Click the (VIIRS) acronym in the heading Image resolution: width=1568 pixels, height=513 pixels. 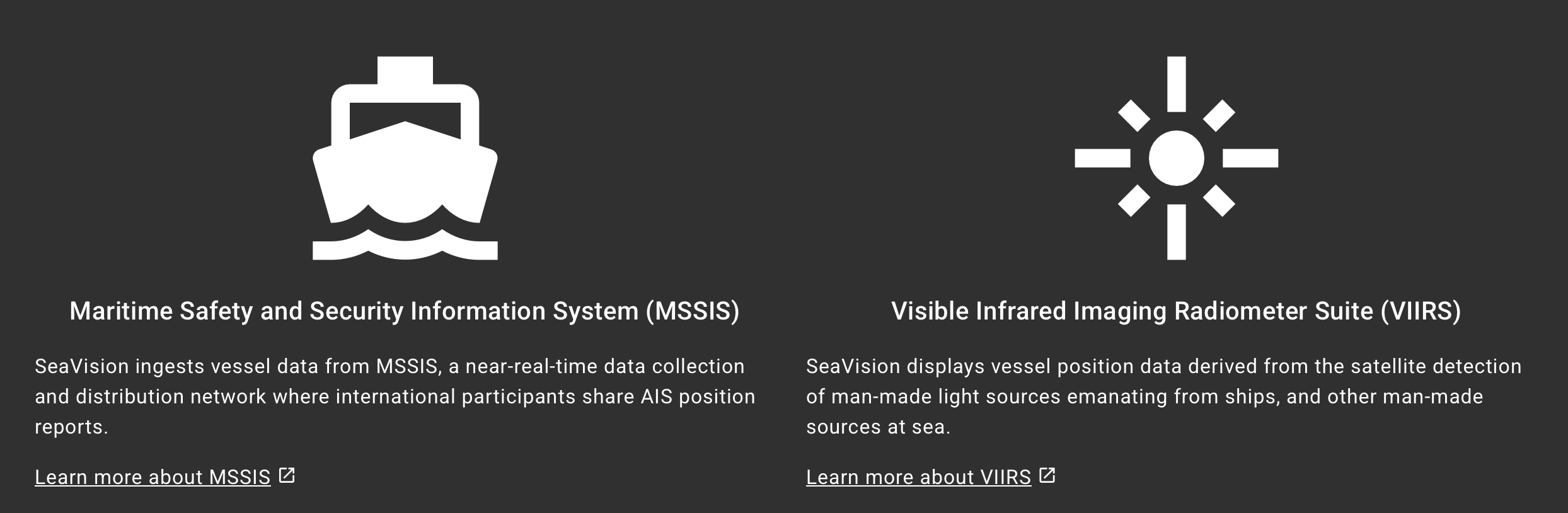(1421, 311)
